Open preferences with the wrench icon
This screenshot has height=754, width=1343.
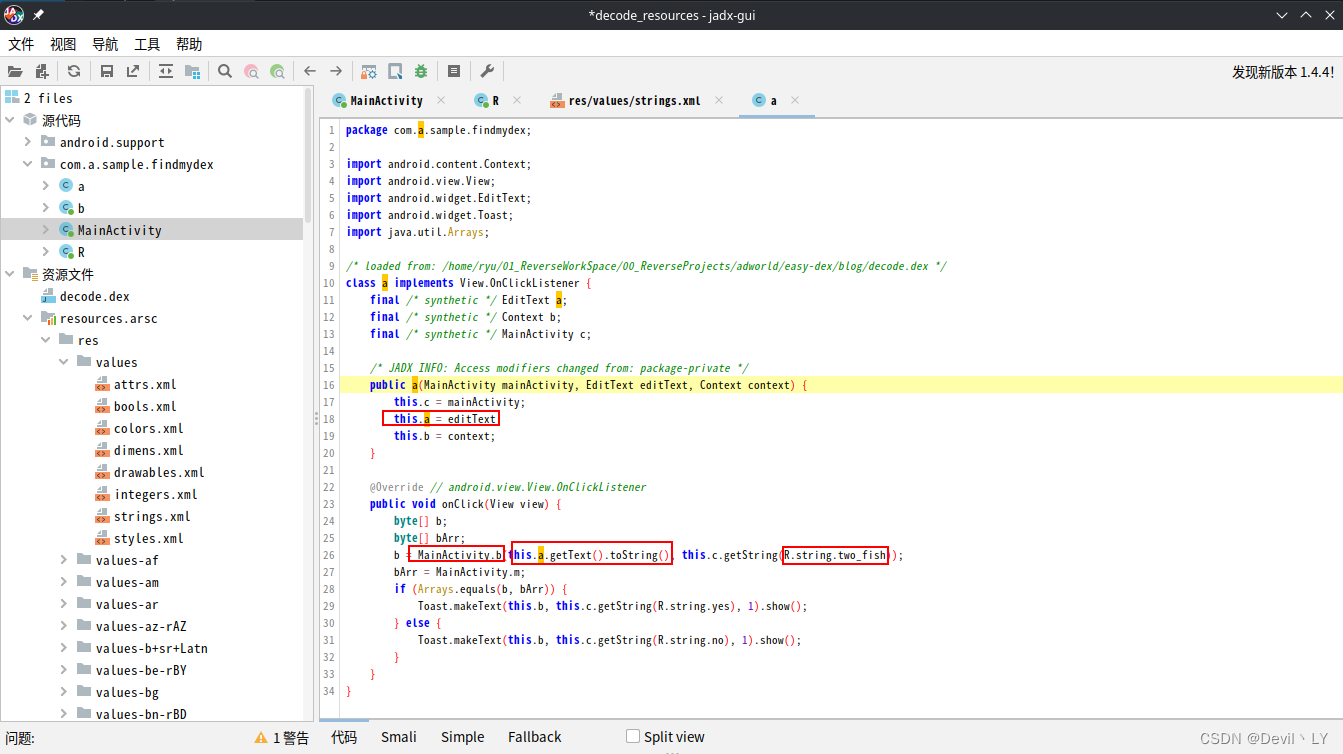click(x=487, y=71)
